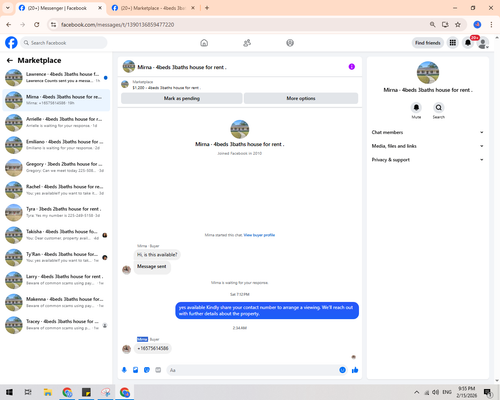The height and width of the screenshot is (400, 500).
Task: Go back with the browser back arrow
Action: pyautogui.click(x=9, y=24)
